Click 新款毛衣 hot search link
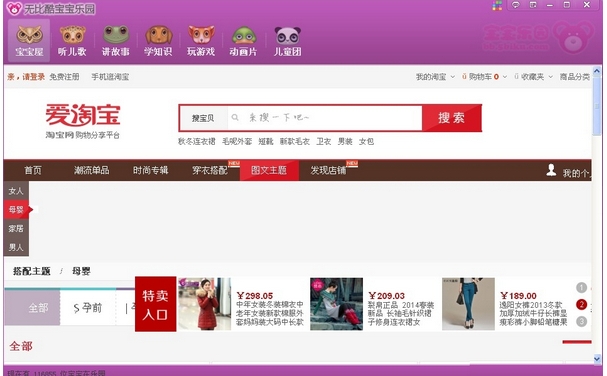The height and width of the screenshot is (376, 607). click(x=295, y=141)
